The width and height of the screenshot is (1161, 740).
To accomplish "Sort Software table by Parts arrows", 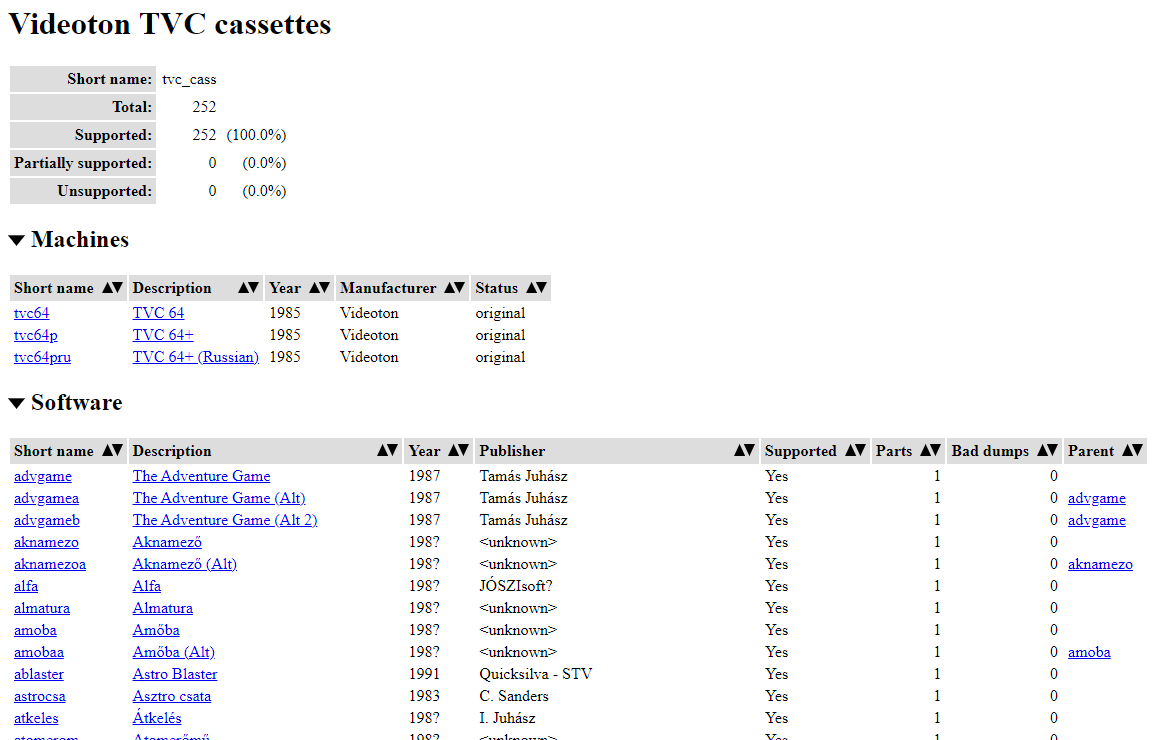I will click(931, 450).
